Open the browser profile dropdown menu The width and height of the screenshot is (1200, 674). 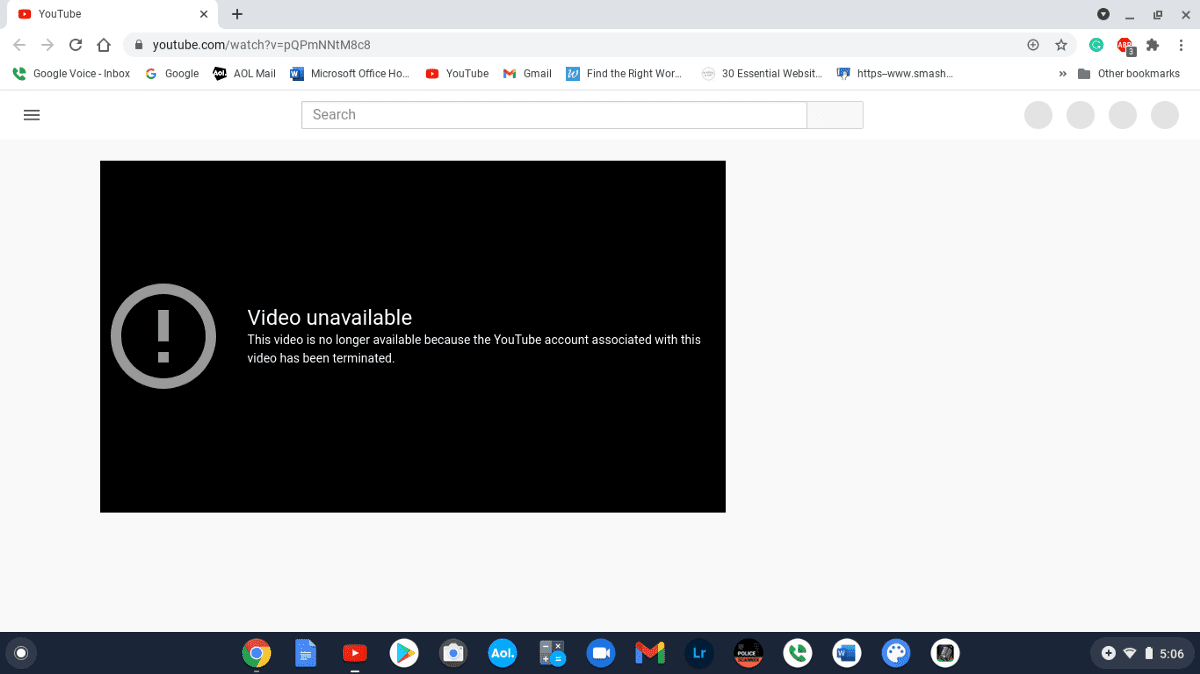pos(1103,14)
